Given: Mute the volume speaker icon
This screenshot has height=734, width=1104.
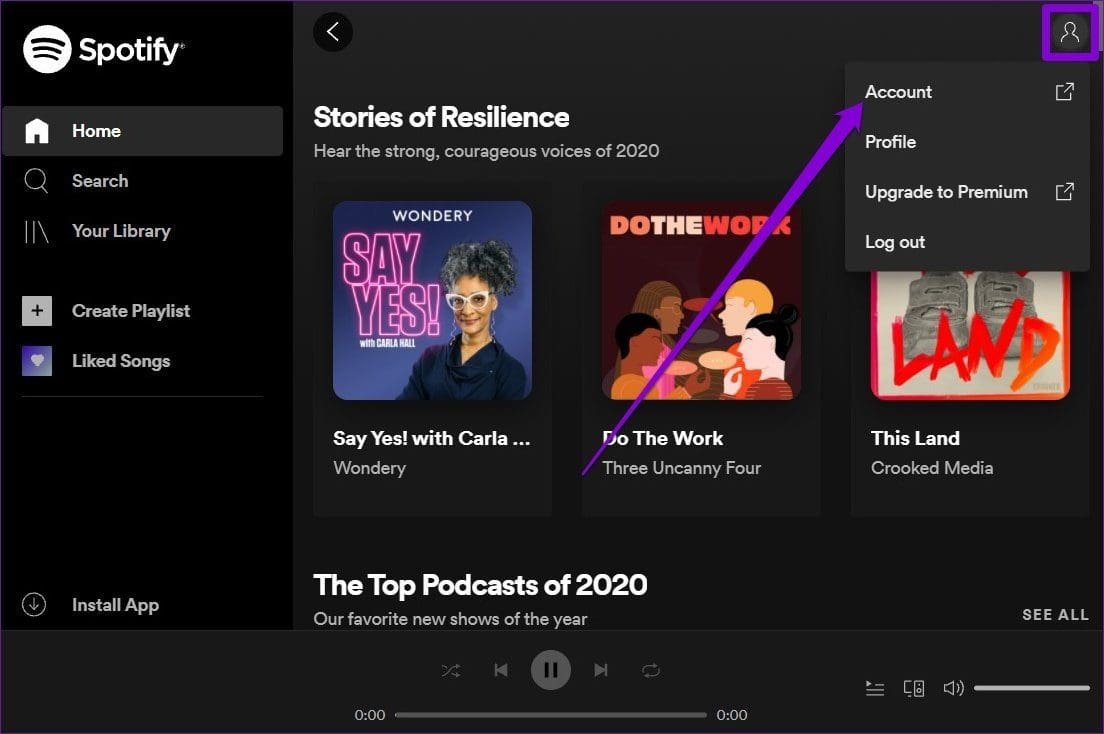Looking at the screenshot, I should point(953,688).
